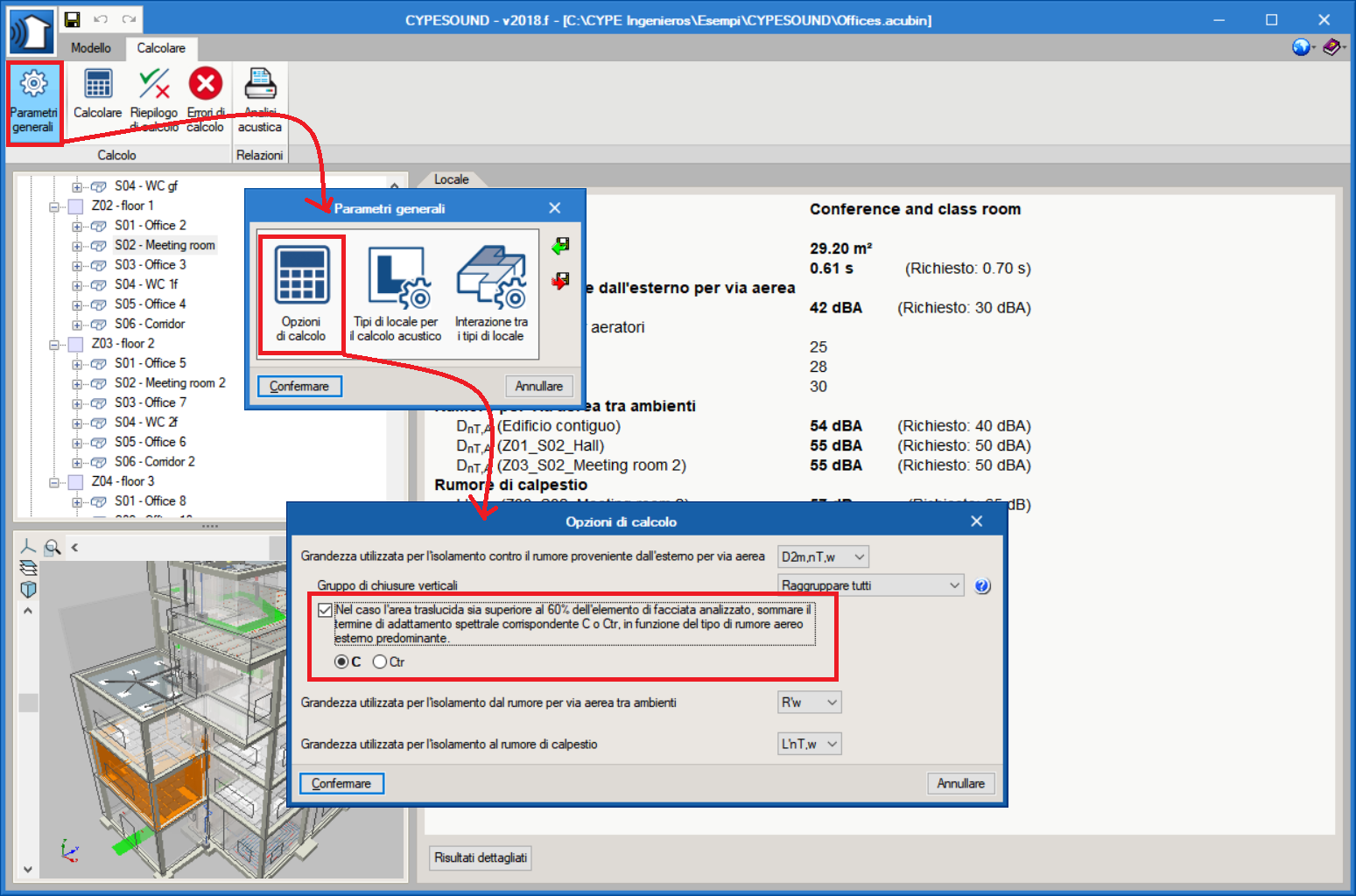Switch to the Modello ribbon tab
The width and height of the screenshot is (1356, 896).
[91, 48]
